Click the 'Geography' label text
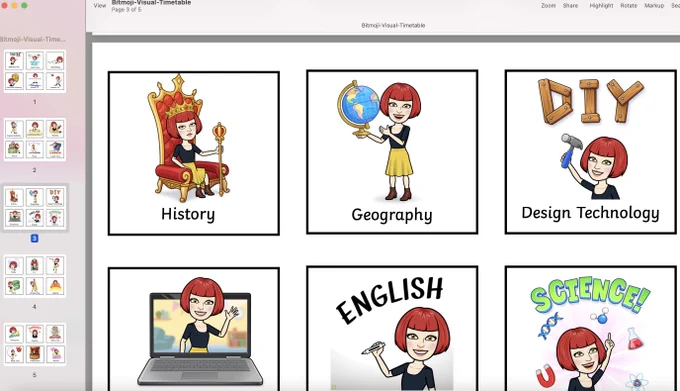 (x=392, y=215)
